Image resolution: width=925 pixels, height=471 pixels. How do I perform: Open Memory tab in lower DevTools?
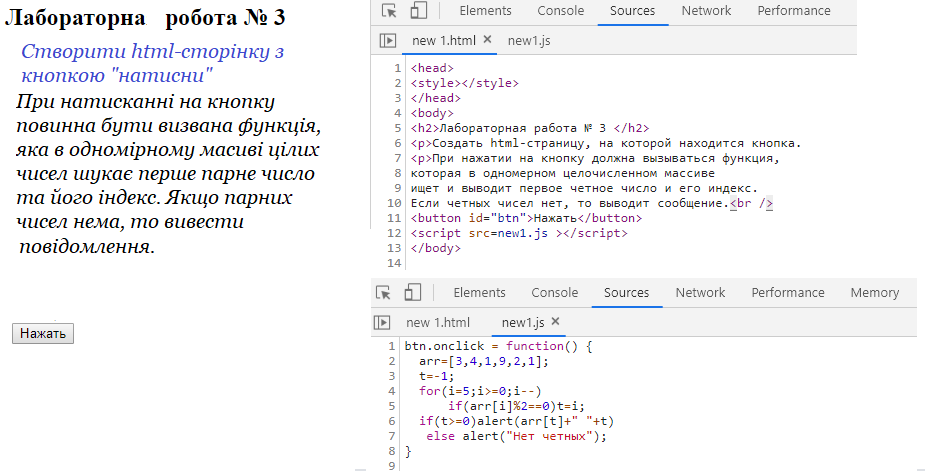click(874, 293)
